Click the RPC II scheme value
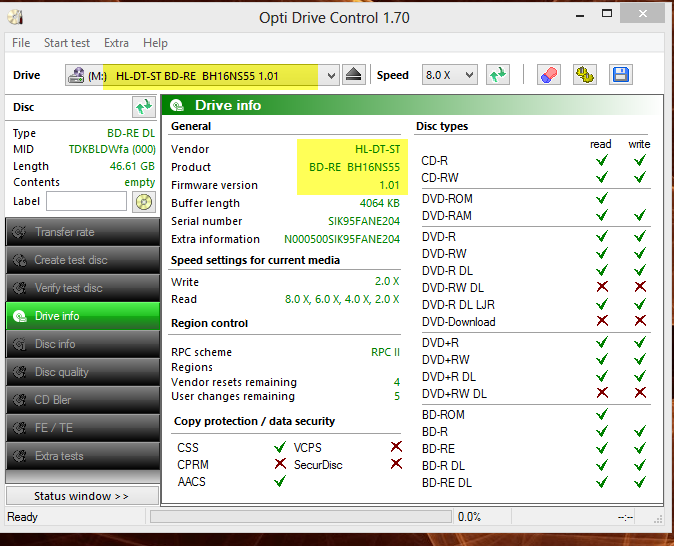This screenshot has width=674, height=546. [385, 352]
